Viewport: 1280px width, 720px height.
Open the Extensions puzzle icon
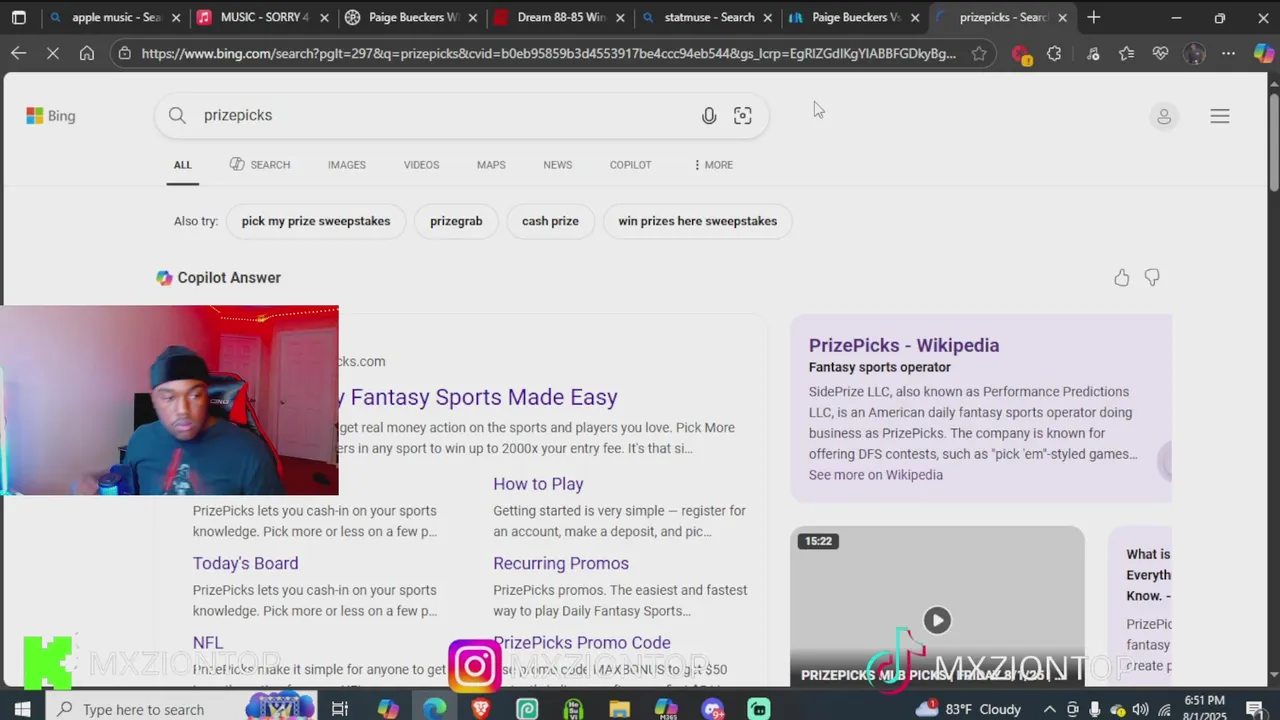tap(1054, 54)
